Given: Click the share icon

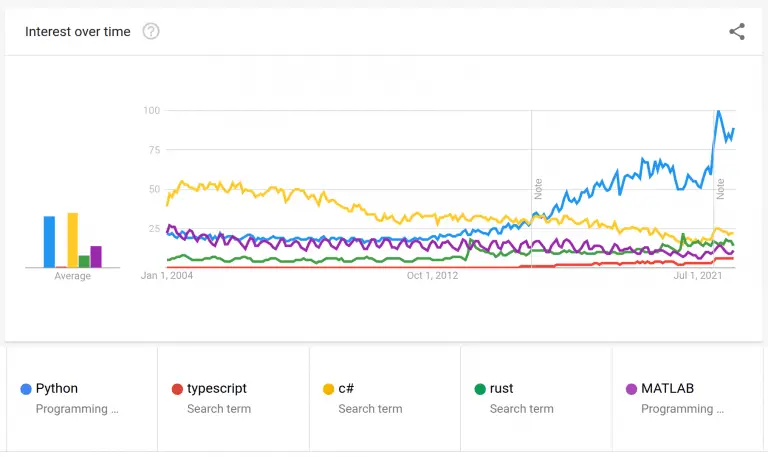Looking at the screenshot, I should coord(737,31).
